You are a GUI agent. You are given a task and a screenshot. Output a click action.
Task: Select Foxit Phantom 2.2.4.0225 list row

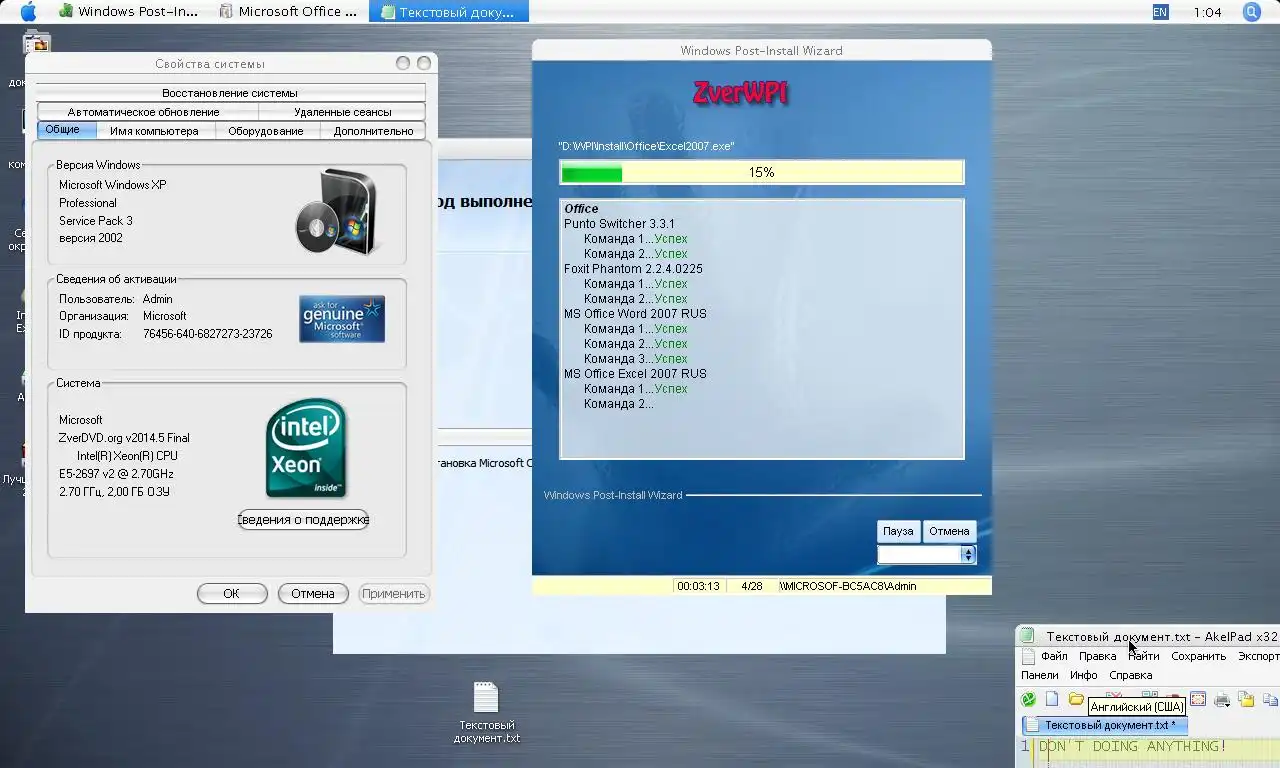pos(633,269)
